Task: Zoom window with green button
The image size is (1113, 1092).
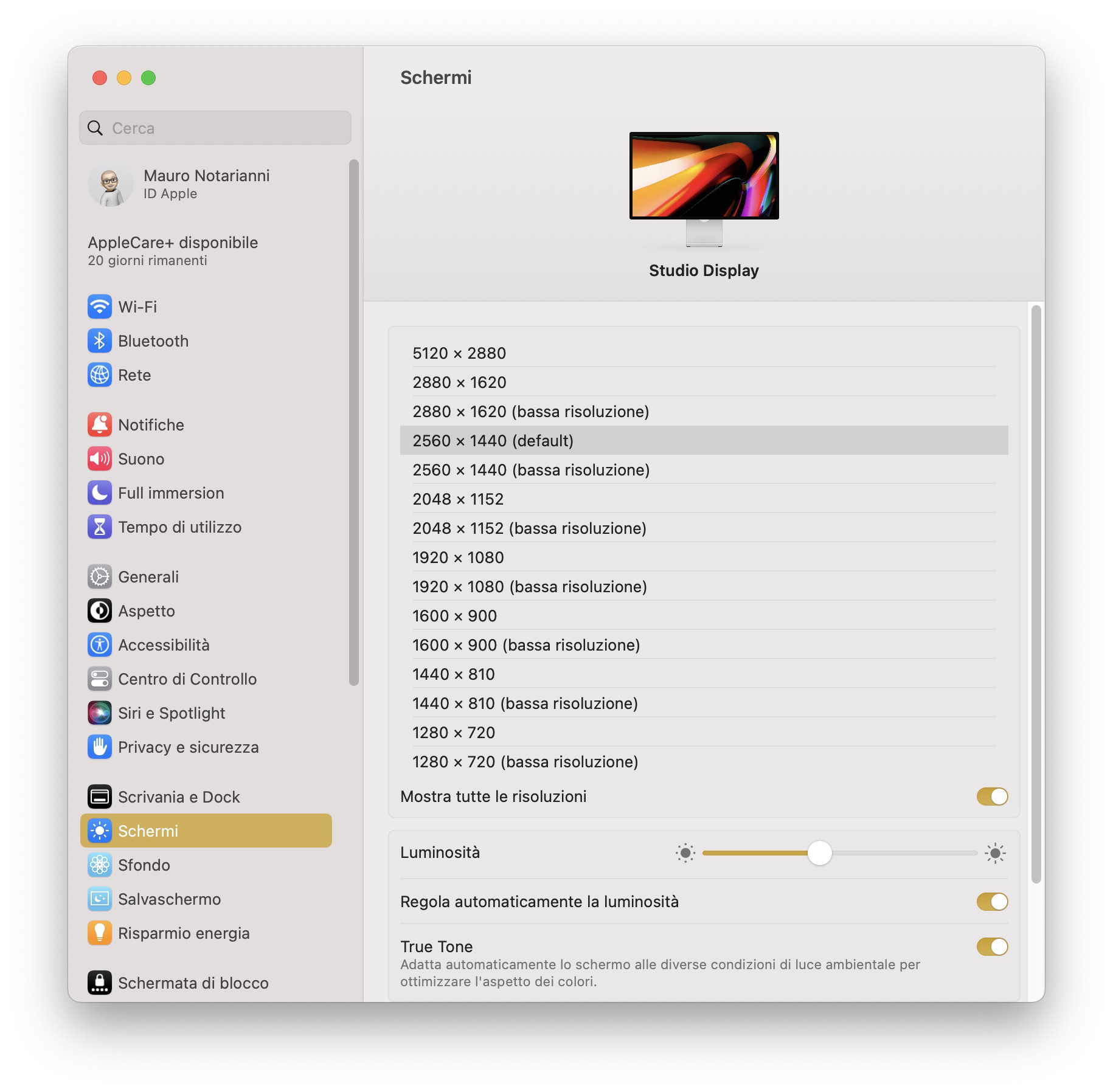Action: click(x=148, y=78)
